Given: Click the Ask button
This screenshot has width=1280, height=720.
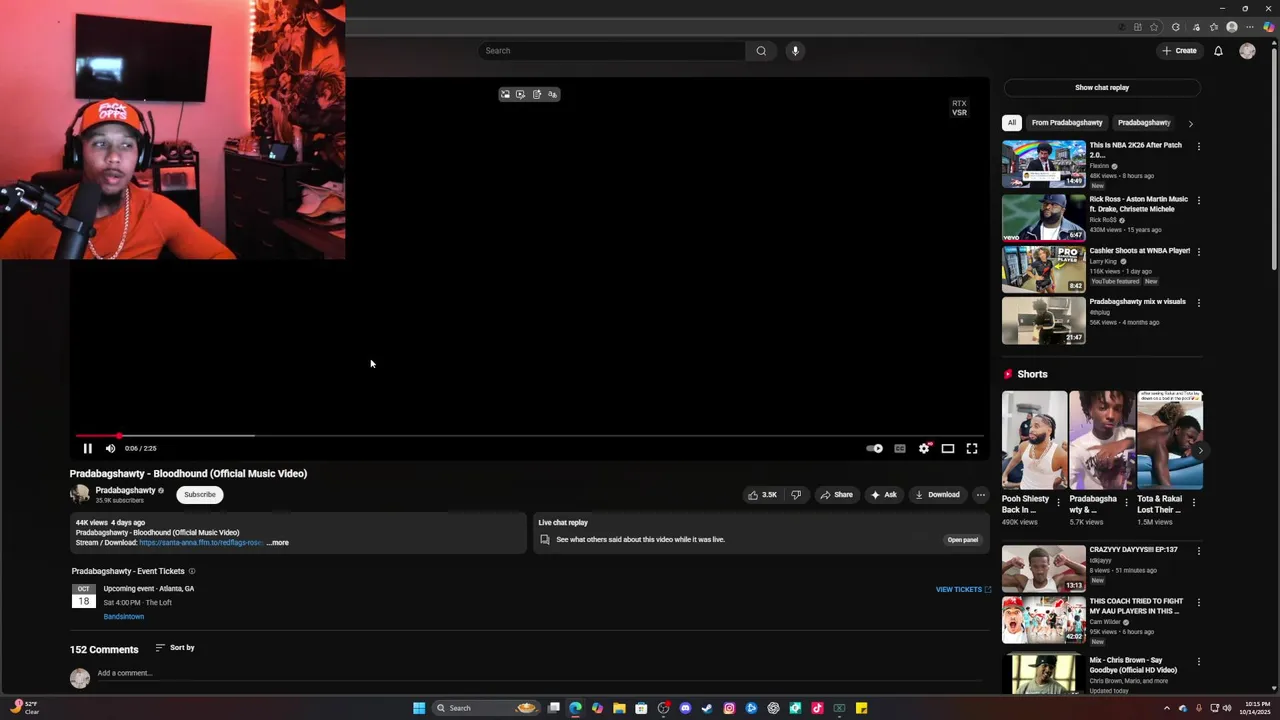Looking at the screenshot, I should (883, 495).
